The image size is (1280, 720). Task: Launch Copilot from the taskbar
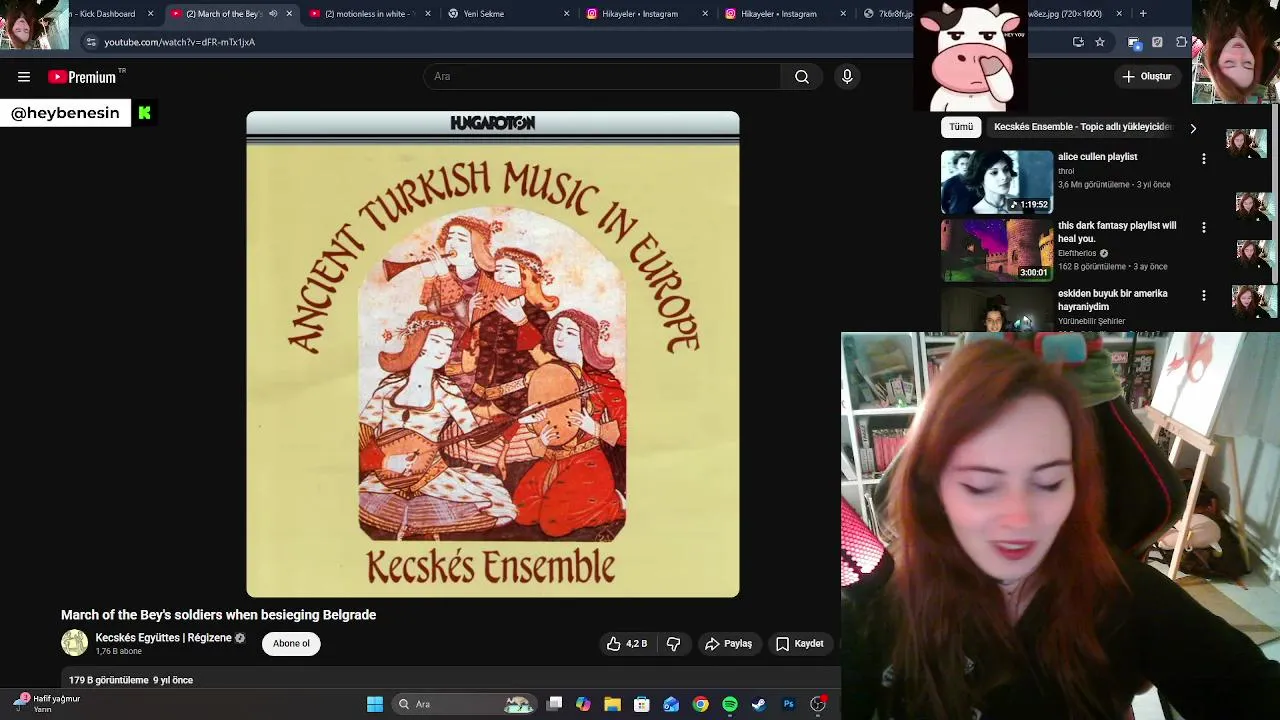583,705
